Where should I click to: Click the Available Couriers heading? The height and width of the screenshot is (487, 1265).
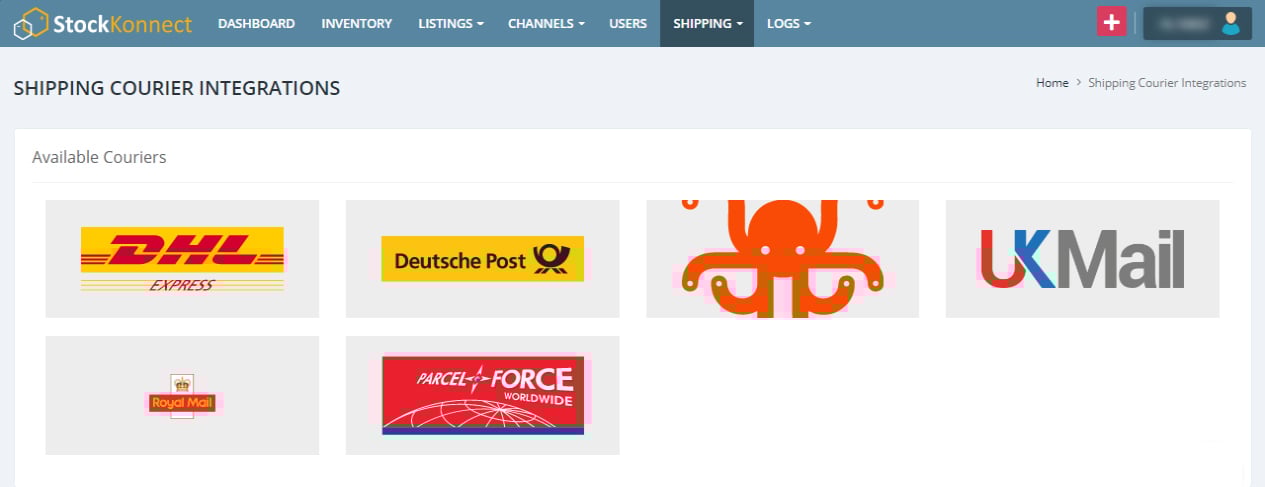(x=99, y=157)
